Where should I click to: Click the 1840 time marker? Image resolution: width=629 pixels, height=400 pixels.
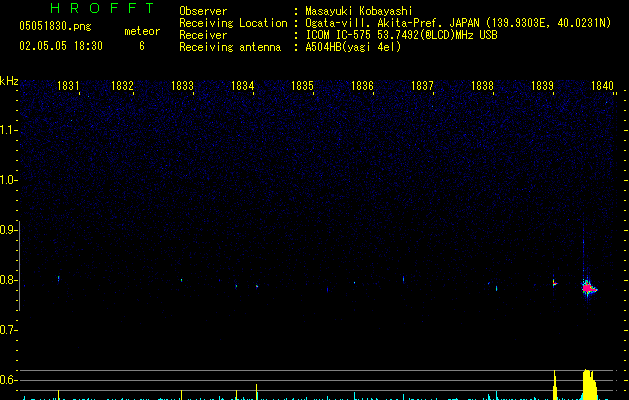(x=603, y=85)
